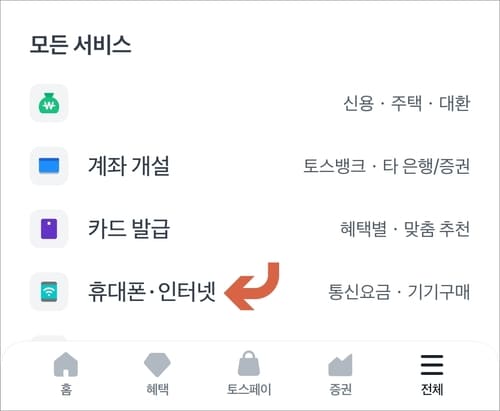
Task: Open the 혜택 diamond icon
Action: [x=157, y=365]
